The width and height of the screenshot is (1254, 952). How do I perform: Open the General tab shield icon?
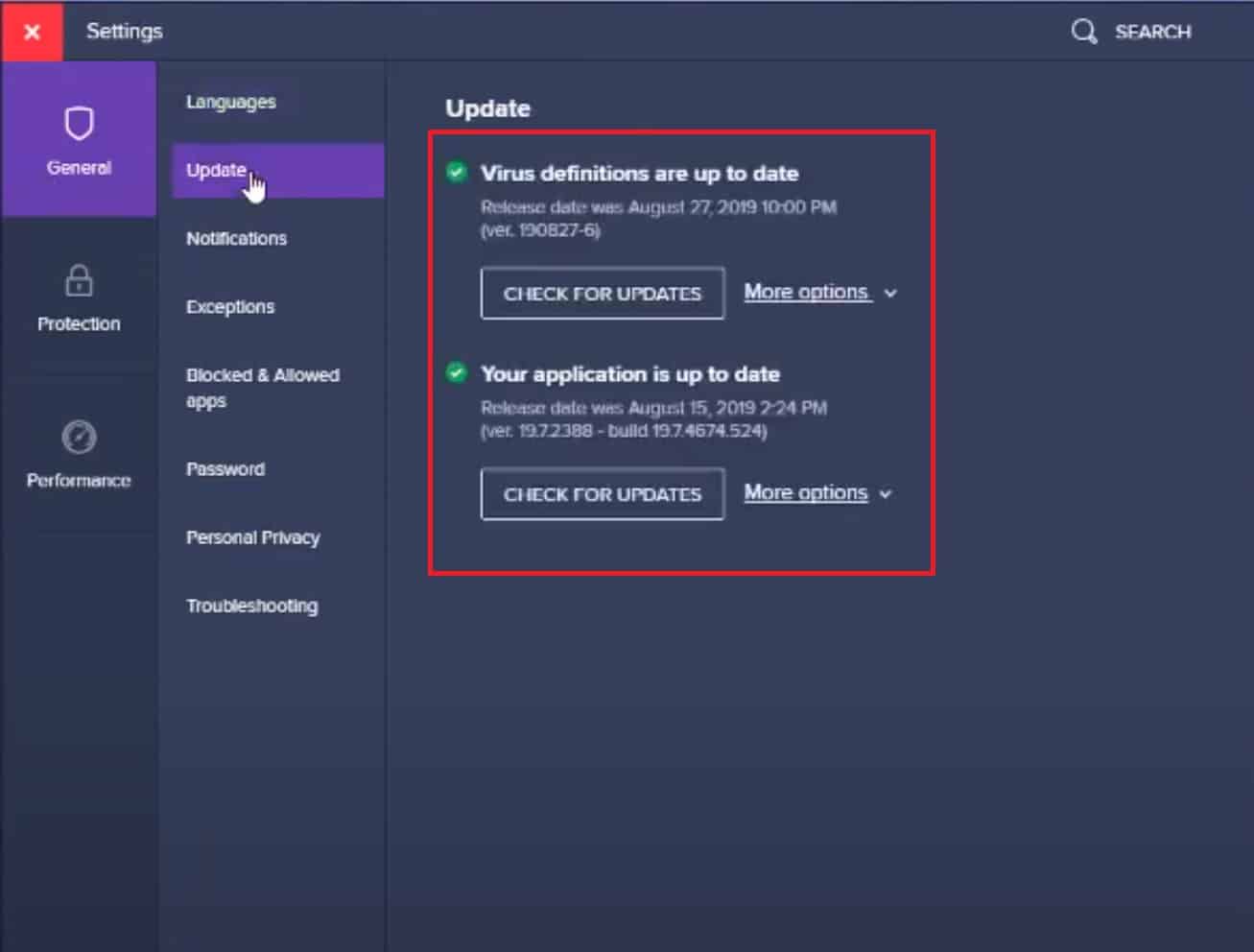(79, 124)
